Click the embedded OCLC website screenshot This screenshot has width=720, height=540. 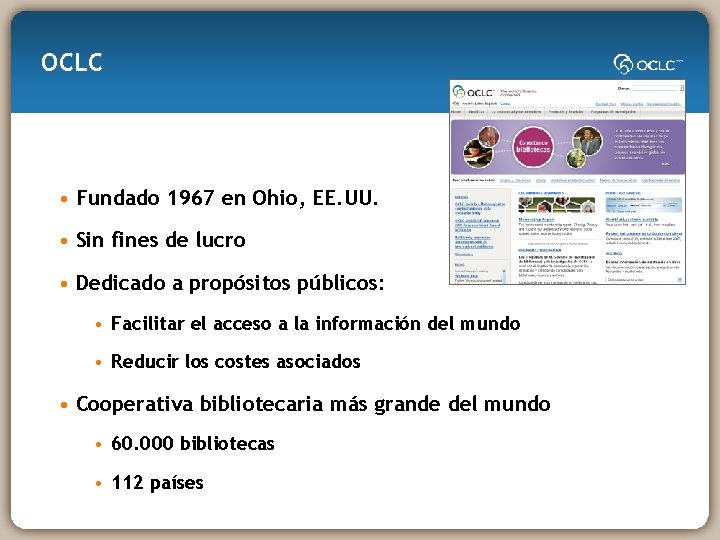tap(568, 182)
